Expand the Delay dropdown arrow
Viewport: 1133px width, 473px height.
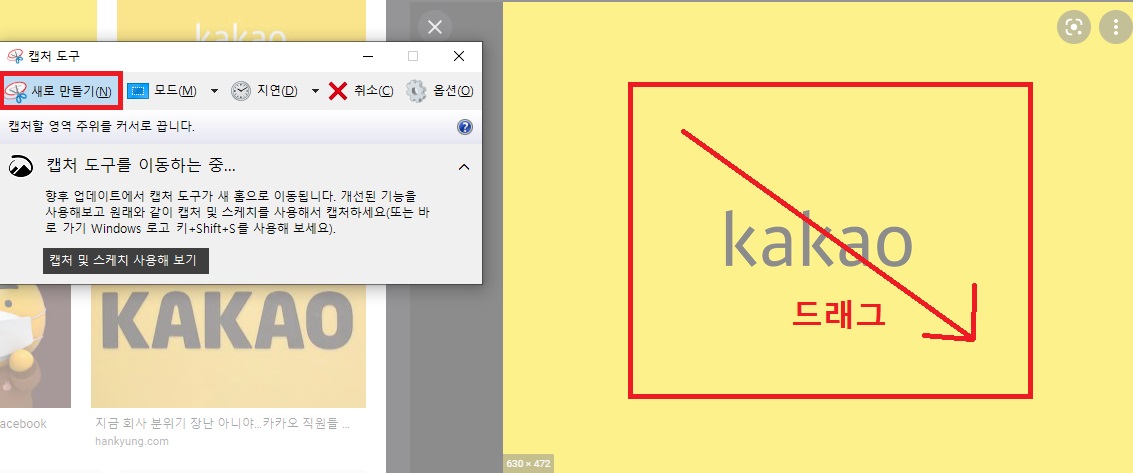[315, 91]
